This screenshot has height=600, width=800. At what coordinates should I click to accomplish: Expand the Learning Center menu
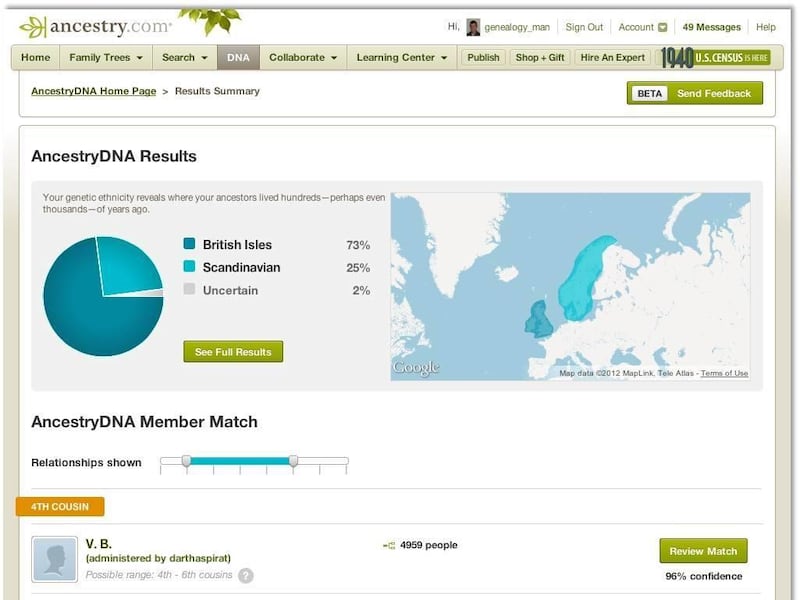pyautogui.click(x=402, y=57)
